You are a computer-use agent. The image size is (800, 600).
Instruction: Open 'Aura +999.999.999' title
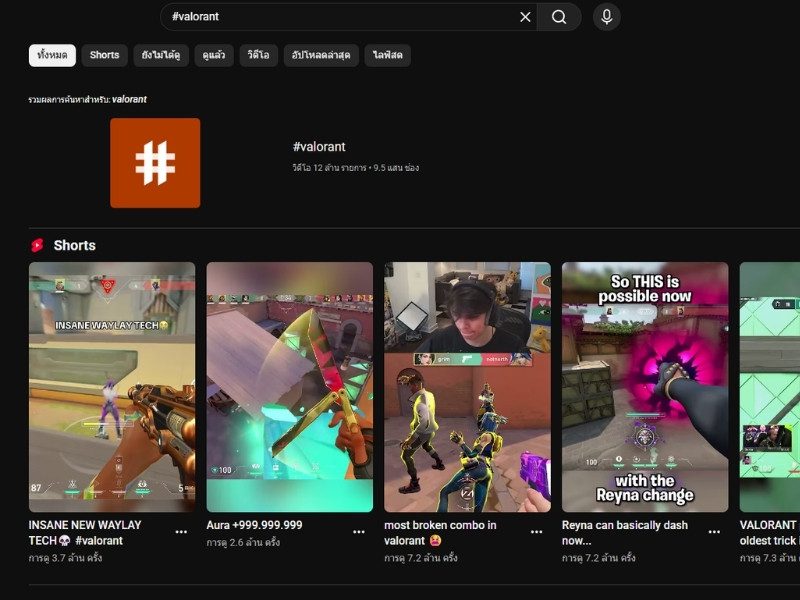tap(255, 525)
